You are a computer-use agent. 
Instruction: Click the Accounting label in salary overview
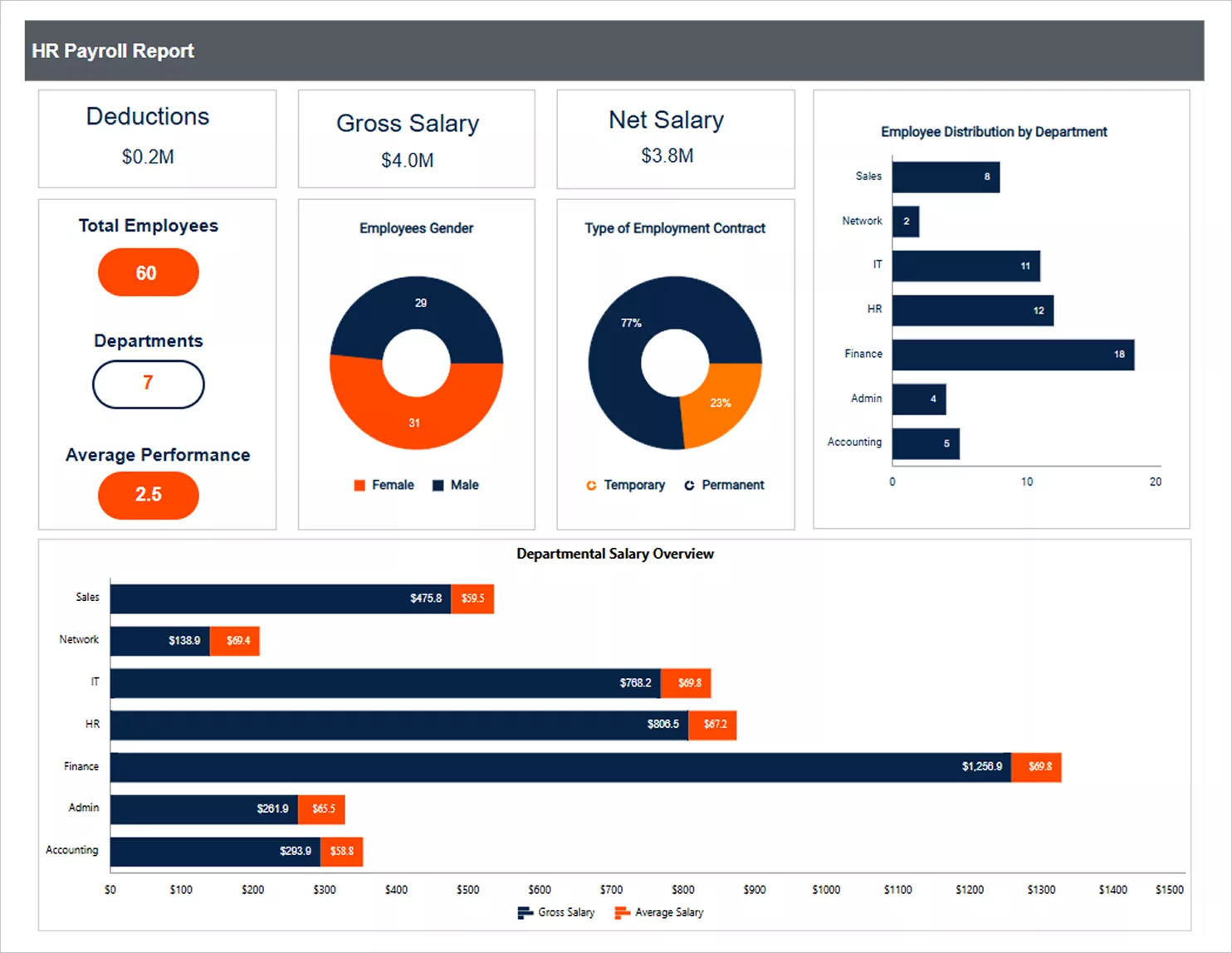tap(72, 850)
